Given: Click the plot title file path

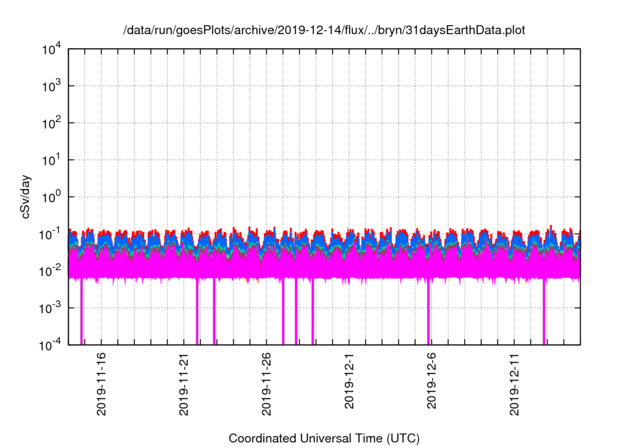Looking at the screenshot, I should click(324, 30).
